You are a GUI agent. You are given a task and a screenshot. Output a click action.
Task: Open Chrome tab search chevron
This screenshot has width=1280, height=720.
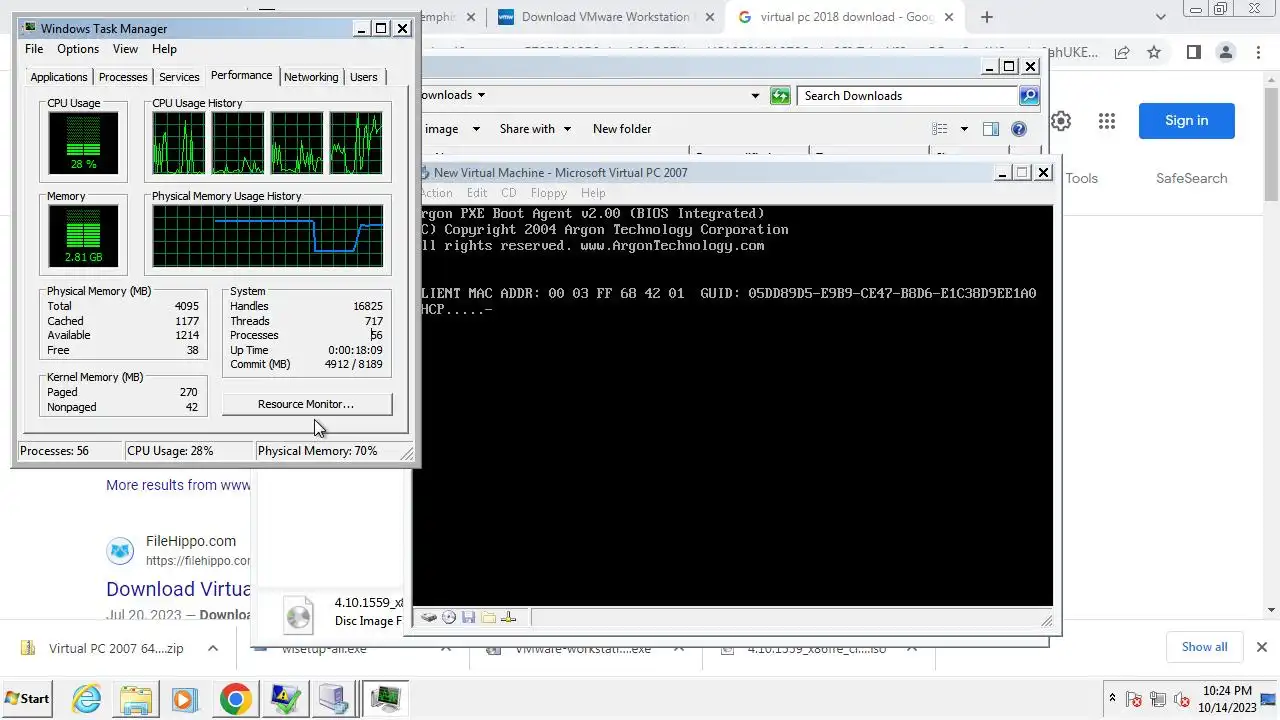click(1161, 17)
